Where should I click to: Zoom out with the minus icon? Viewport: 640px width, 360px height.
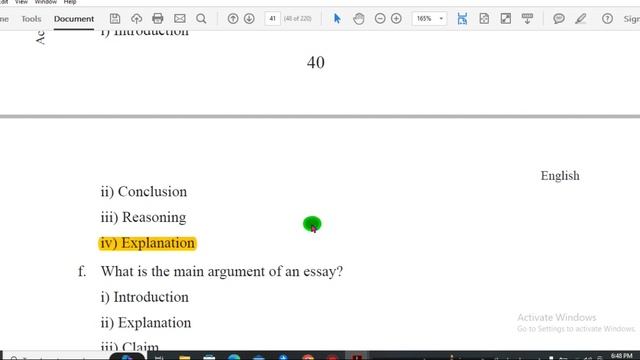(x=380, y=18)
